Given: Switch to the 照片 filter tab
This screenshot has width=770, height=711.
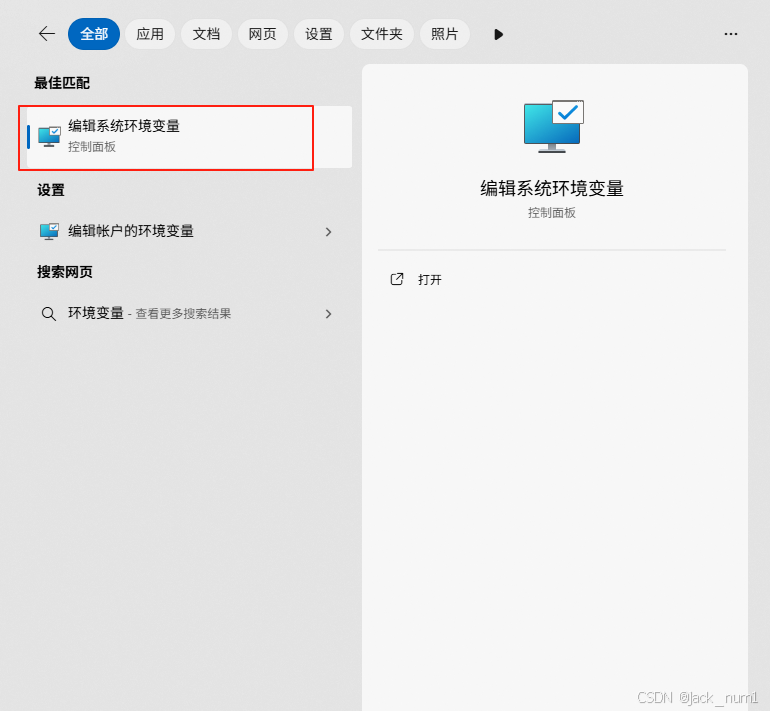Looking at the screenshot, I should [x=444, y=34].
